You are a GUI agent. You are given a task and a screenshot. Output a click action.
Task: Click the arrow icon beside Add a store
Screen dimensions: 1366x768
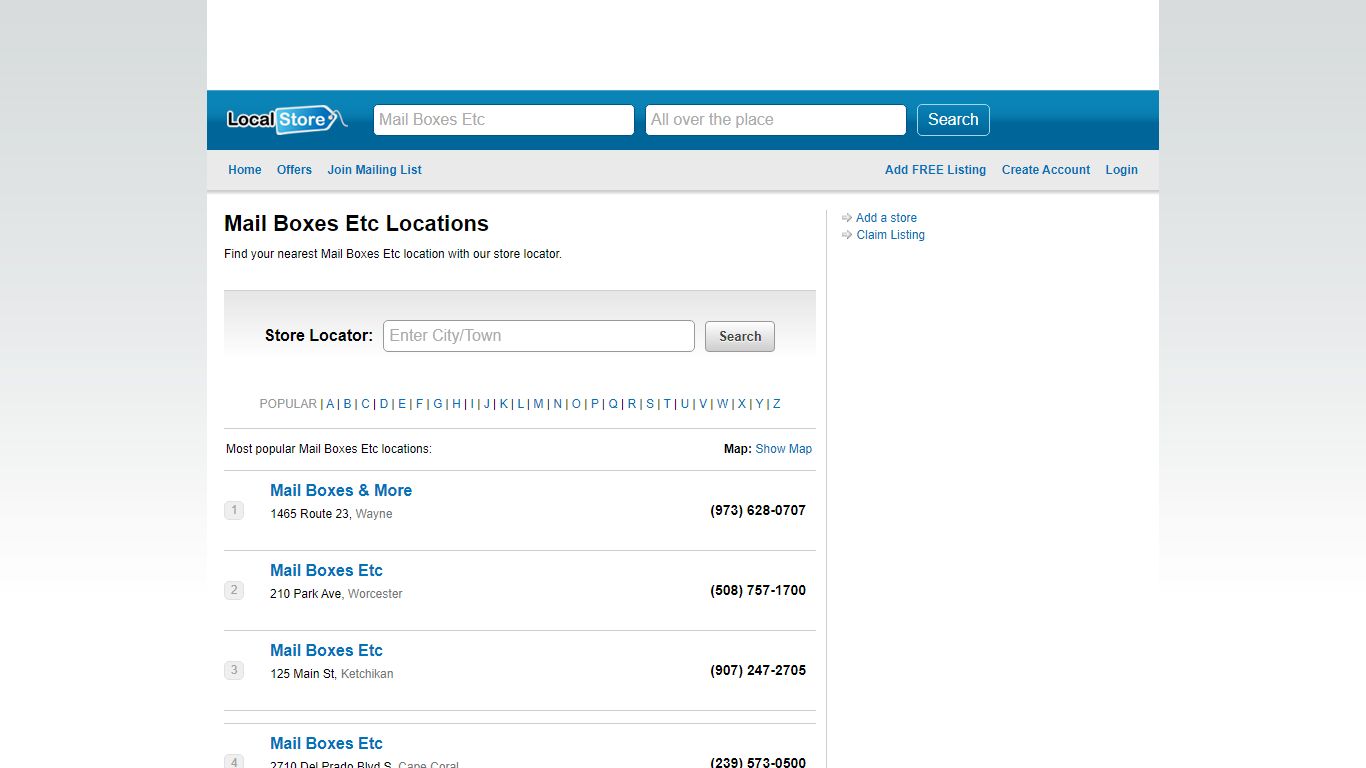point(847,218)
